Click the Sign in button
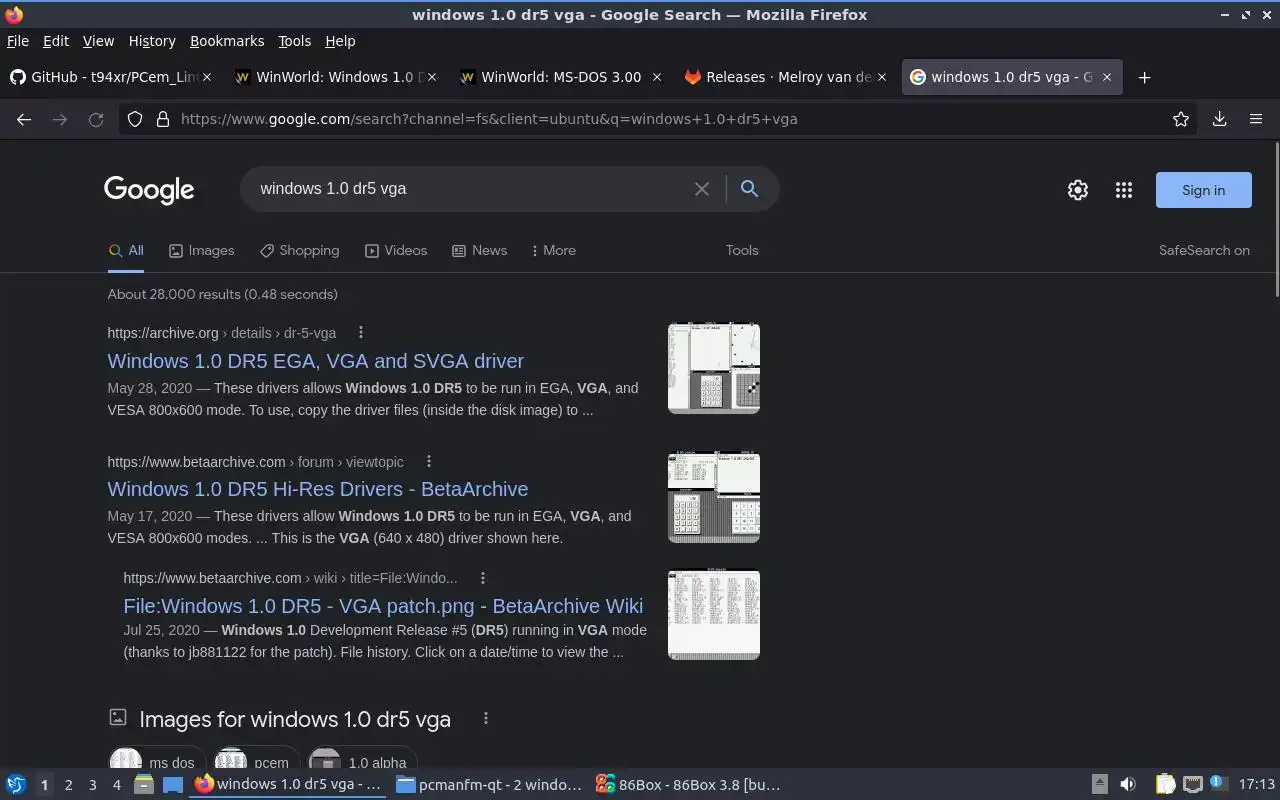Image resolution: width=1280 pixels, height=800 pixels. coord(1203,190)
